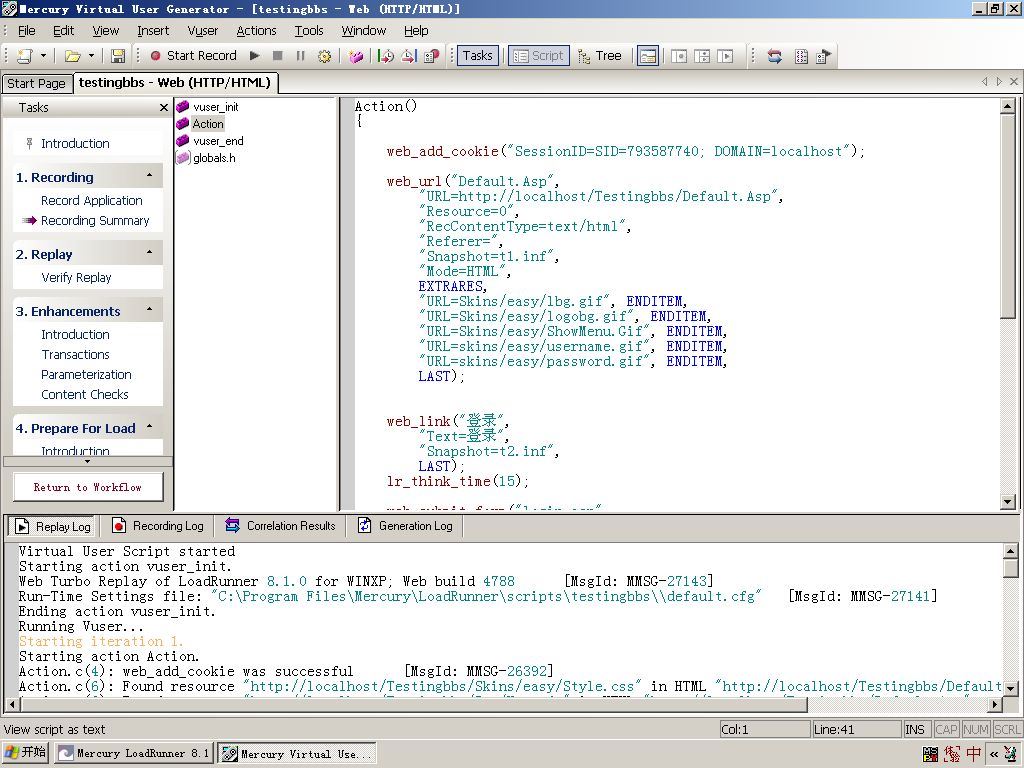Click the New script icon
The image size is (1024, 768).
[x=24, y=56]
